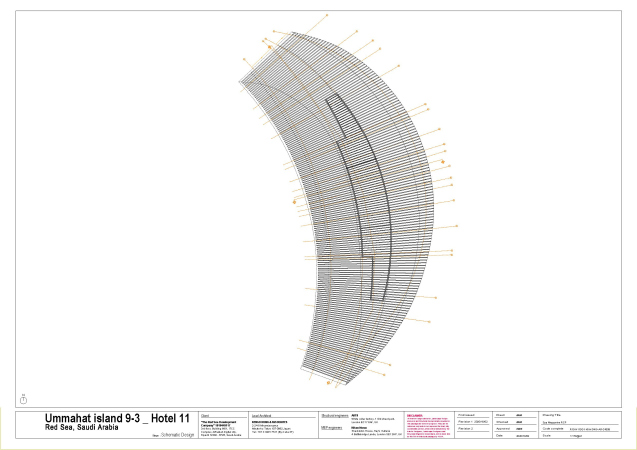The width and height of the screenshot is (637, 450).
Task: Click the Red Sea, Saudi Arabia subtitle
Action: (82, 427)
